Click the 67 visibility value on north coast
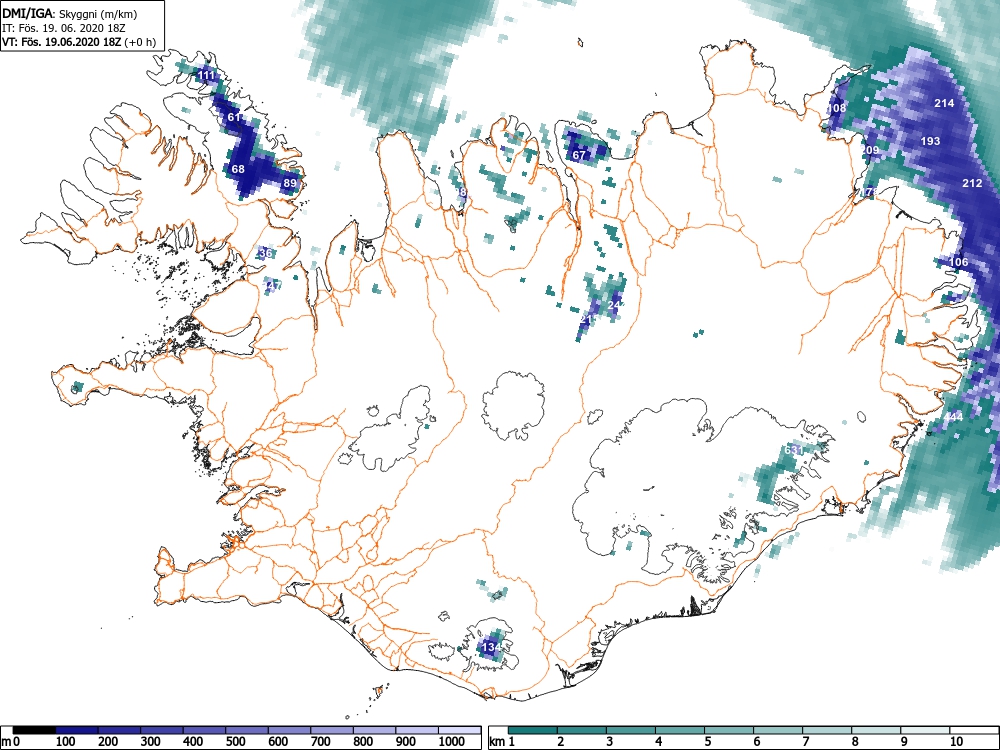Screen dimensions: 1000x750 579,155
